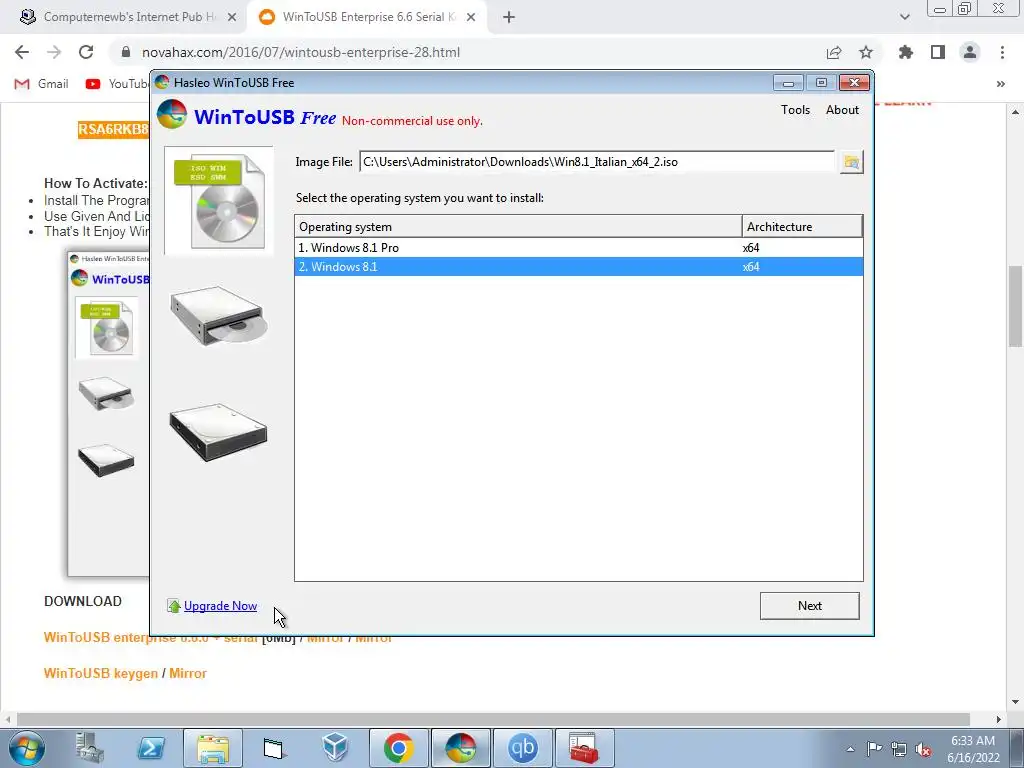Click the Next button

click(810, 606)
